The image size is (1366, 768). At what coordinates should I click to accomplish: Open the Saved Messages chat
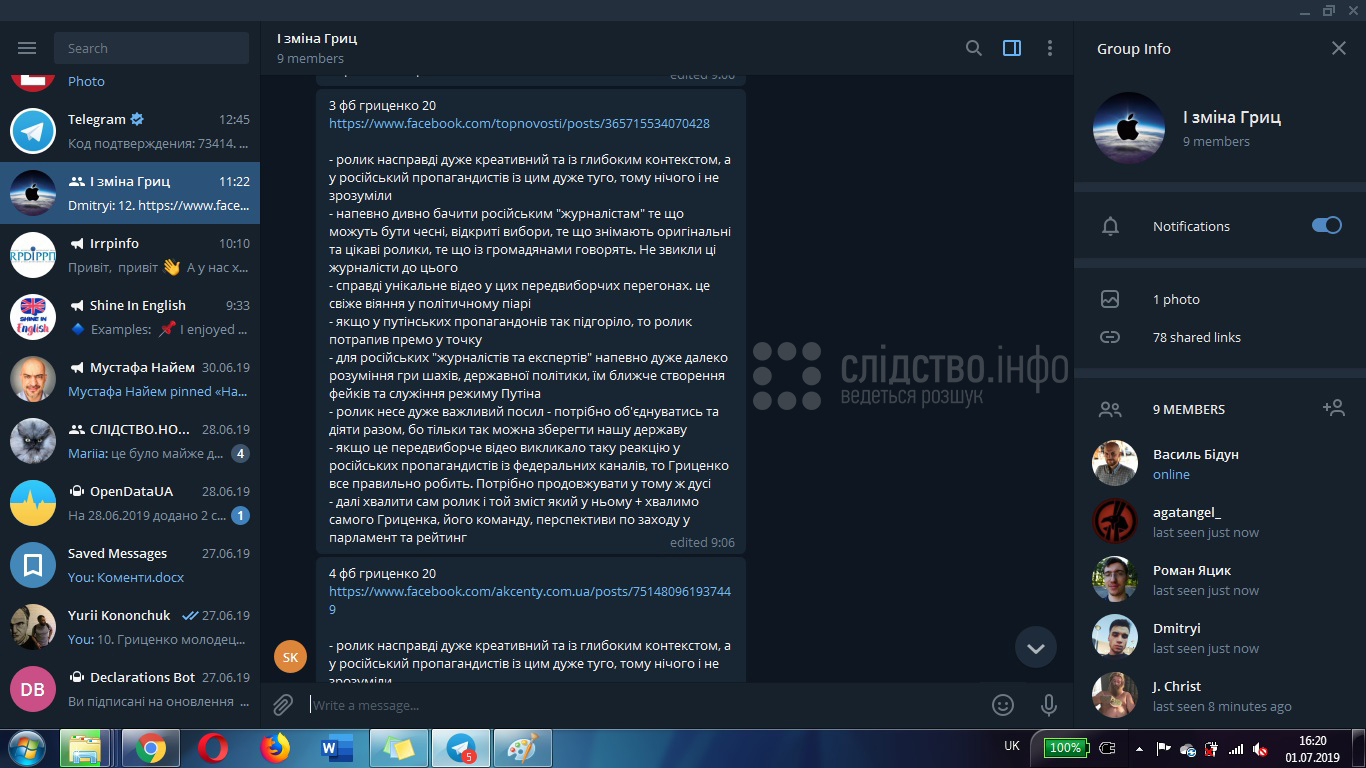(130, 565)
